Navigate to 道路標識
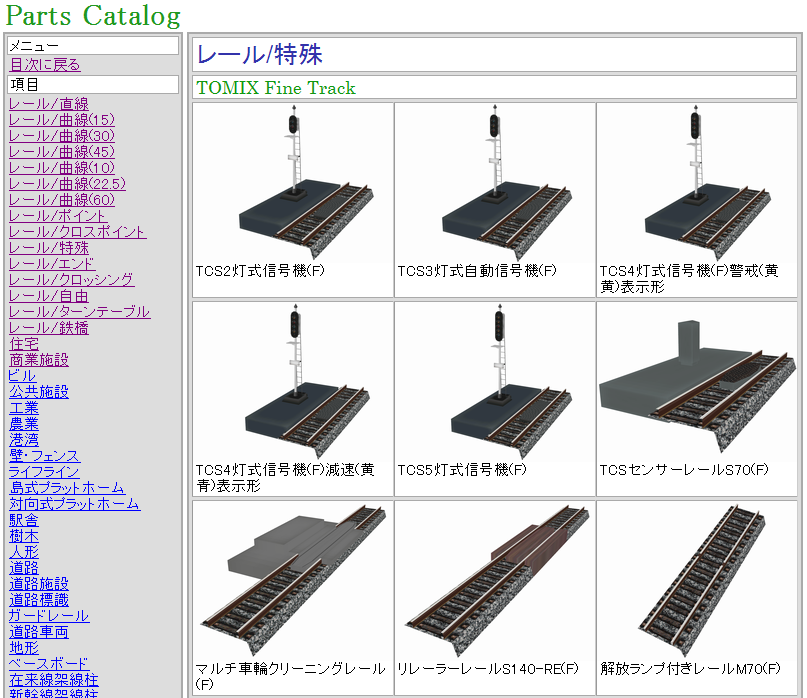 [x=39, y=600]
